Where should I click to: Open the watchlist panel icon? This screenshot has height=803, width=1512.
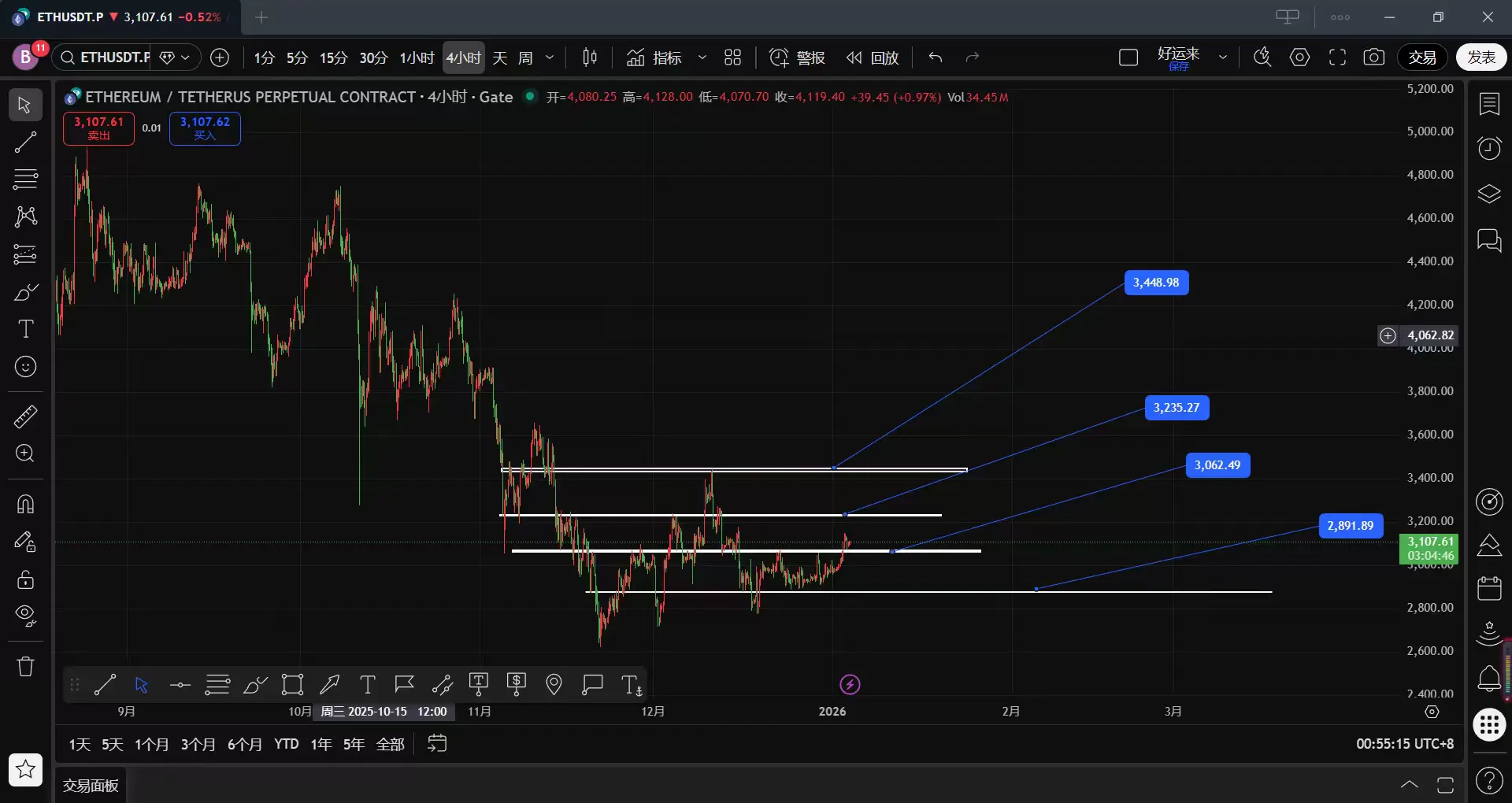coord(1489,104)
